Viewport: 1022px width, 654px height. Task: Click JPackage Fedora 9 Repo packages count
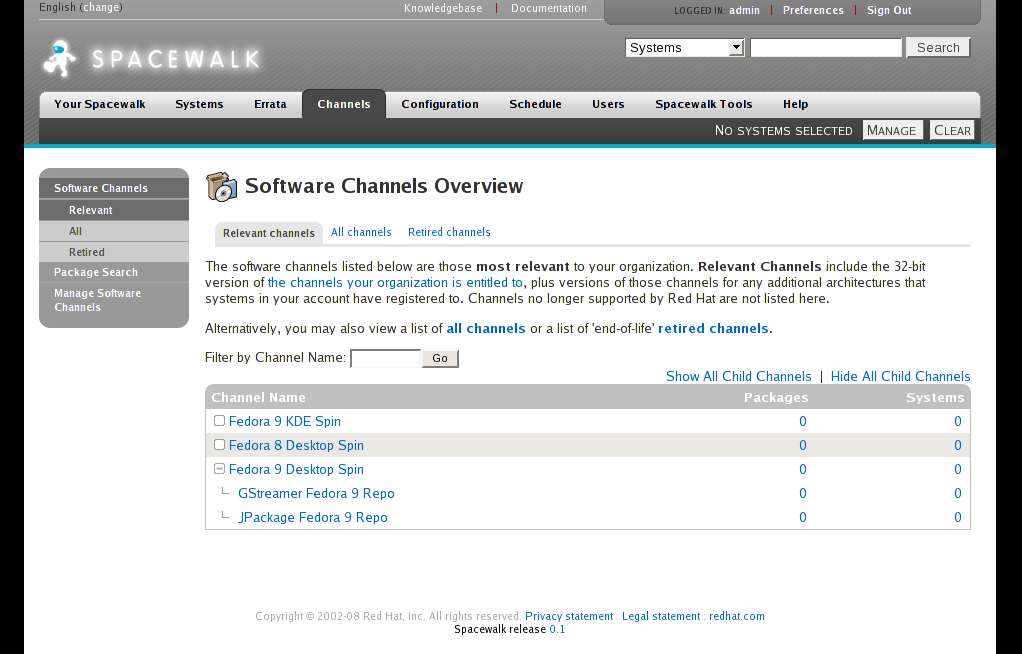[x=803, y=518]
